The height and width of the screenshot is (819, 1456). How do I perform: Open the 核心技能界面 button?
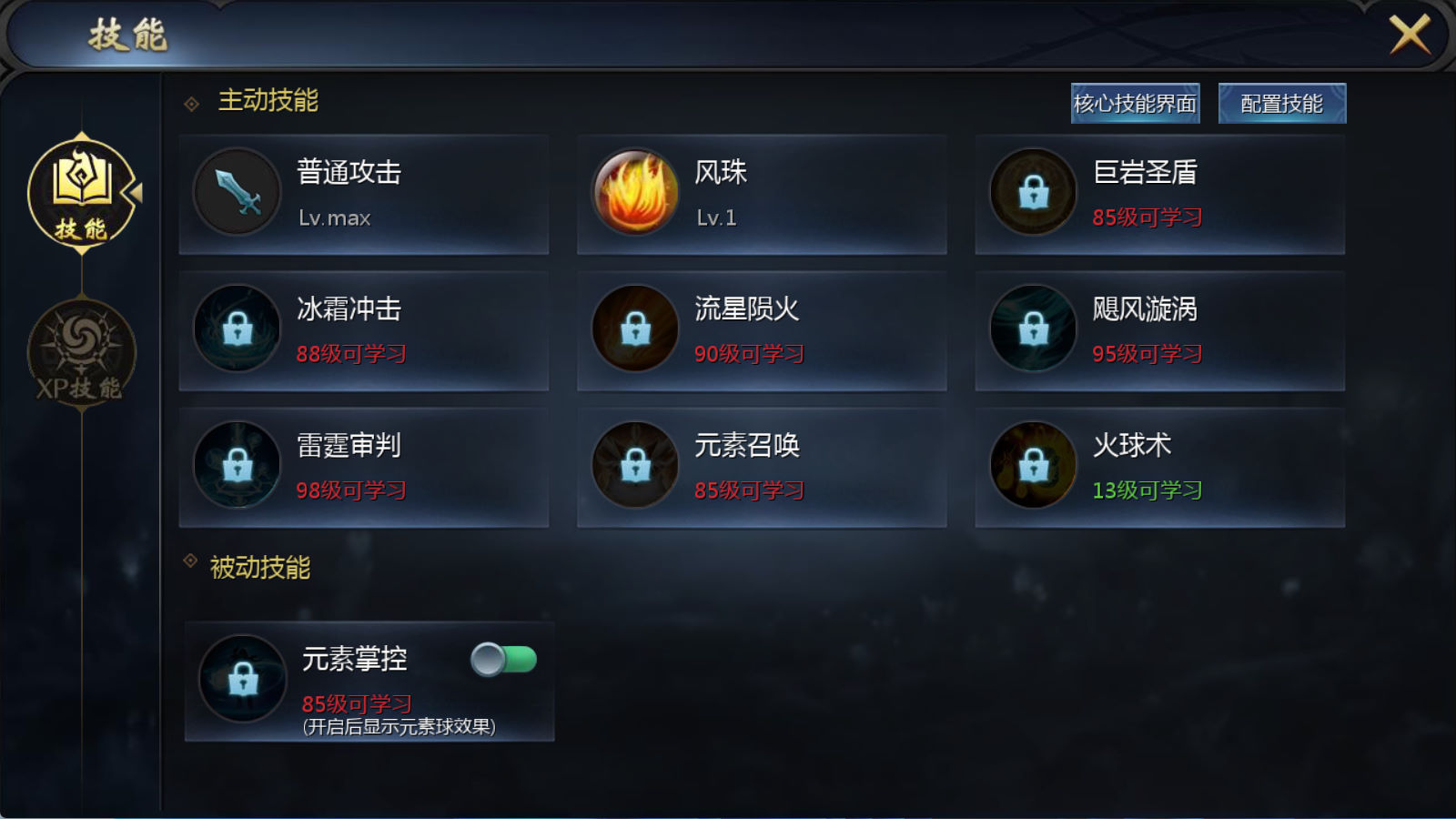coord(1135,104)
